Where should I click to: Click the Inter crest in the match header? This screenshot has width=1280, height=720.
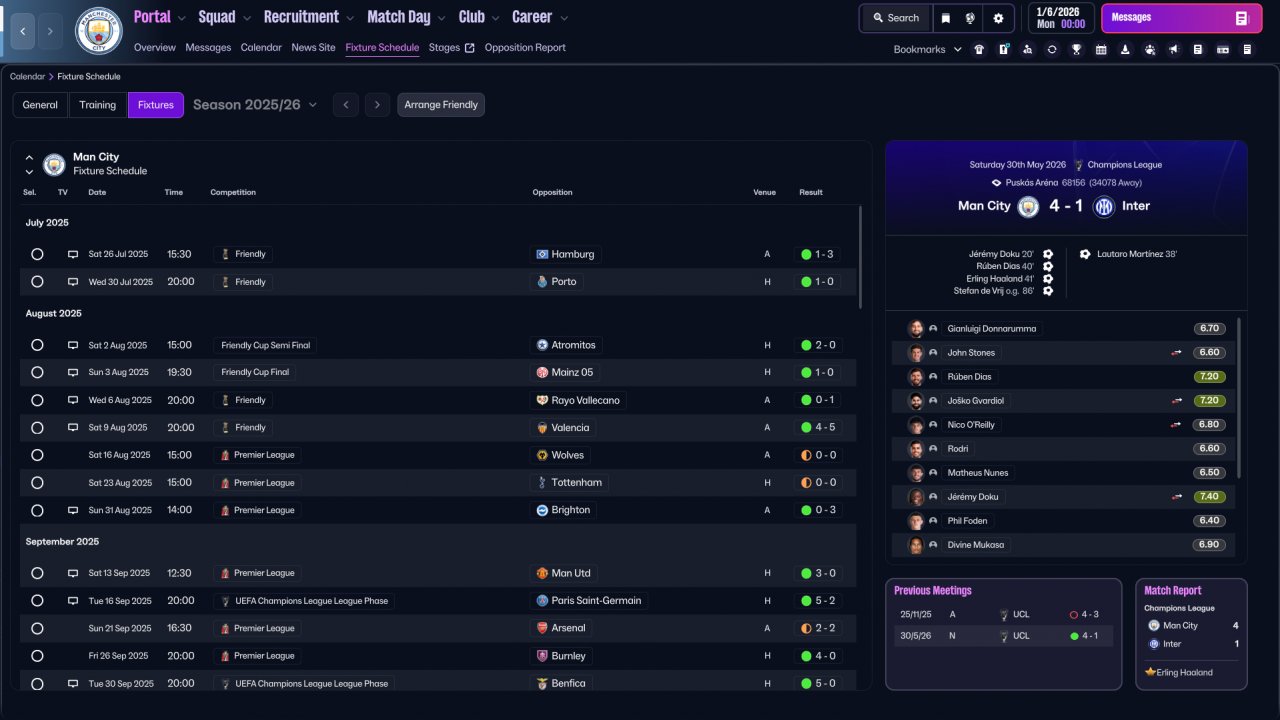pos(1104,206)
